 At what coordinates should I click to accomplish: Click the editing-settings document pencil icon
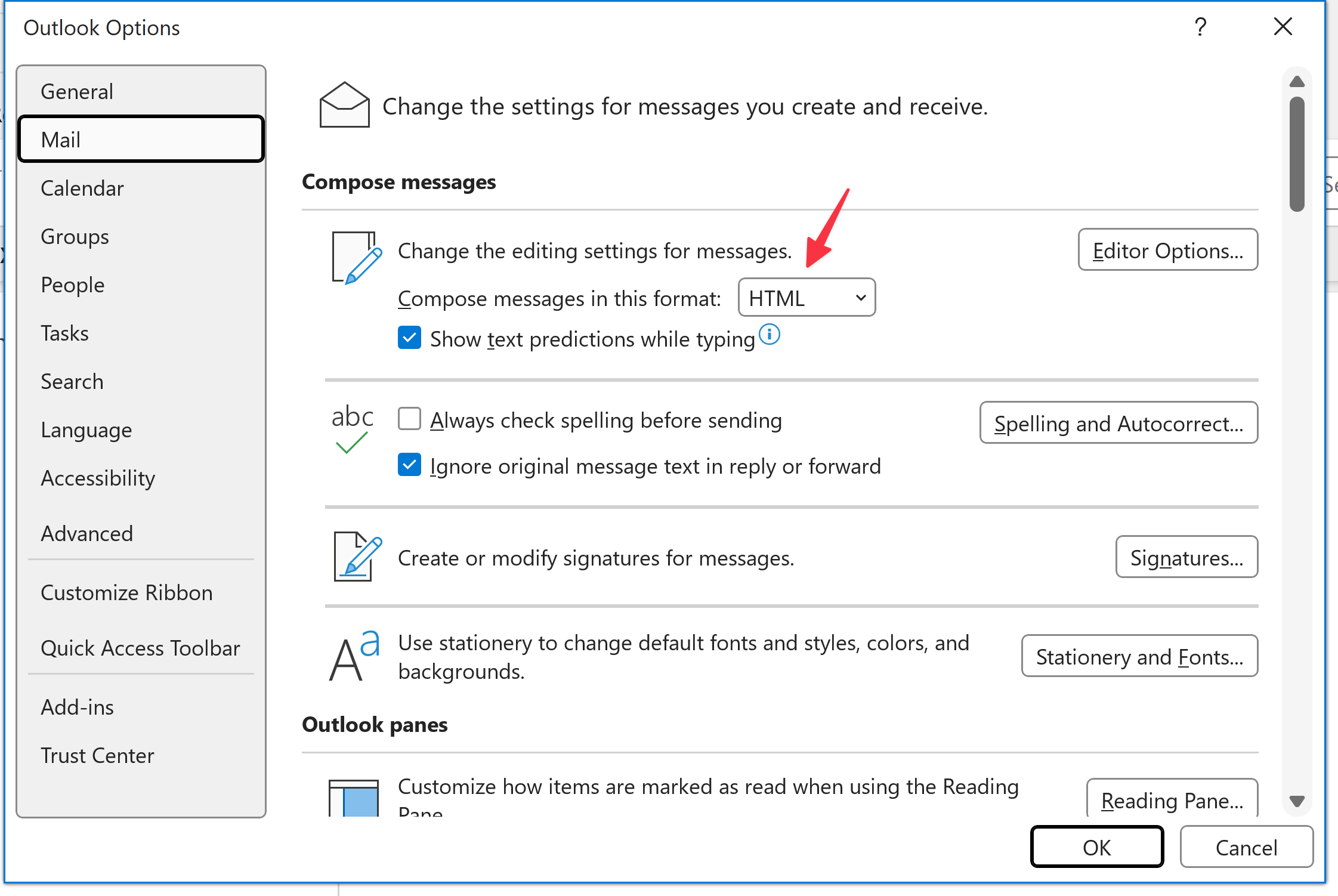click(357, 258)
